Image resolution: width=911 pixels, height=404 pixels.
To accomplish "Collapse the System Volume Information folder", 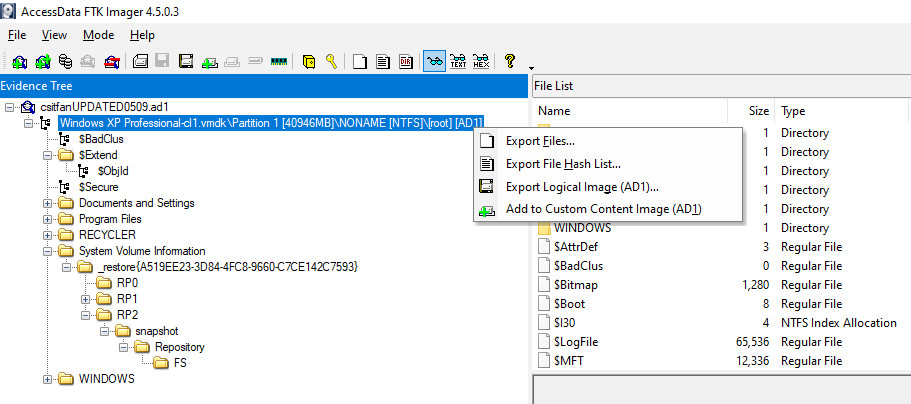I will pos(48,251).
